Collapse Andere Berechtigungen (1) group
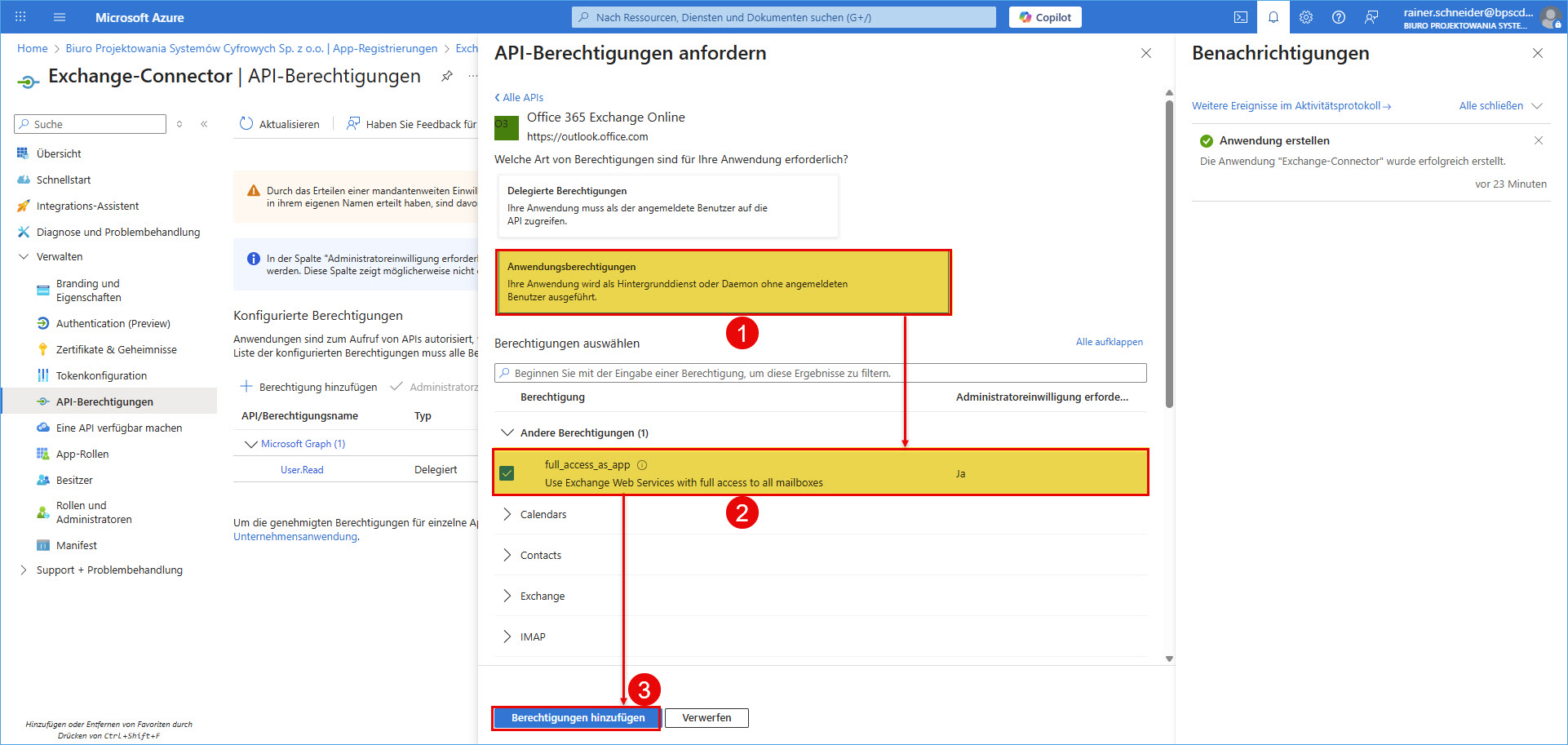This screenshot has width=1568, height=745. click(507, 432)
